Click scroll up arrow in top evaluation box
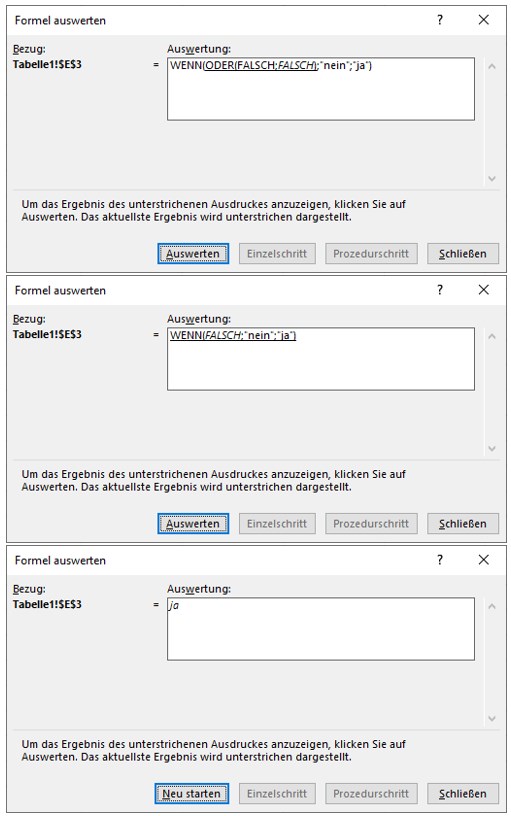 pos(492,66)
